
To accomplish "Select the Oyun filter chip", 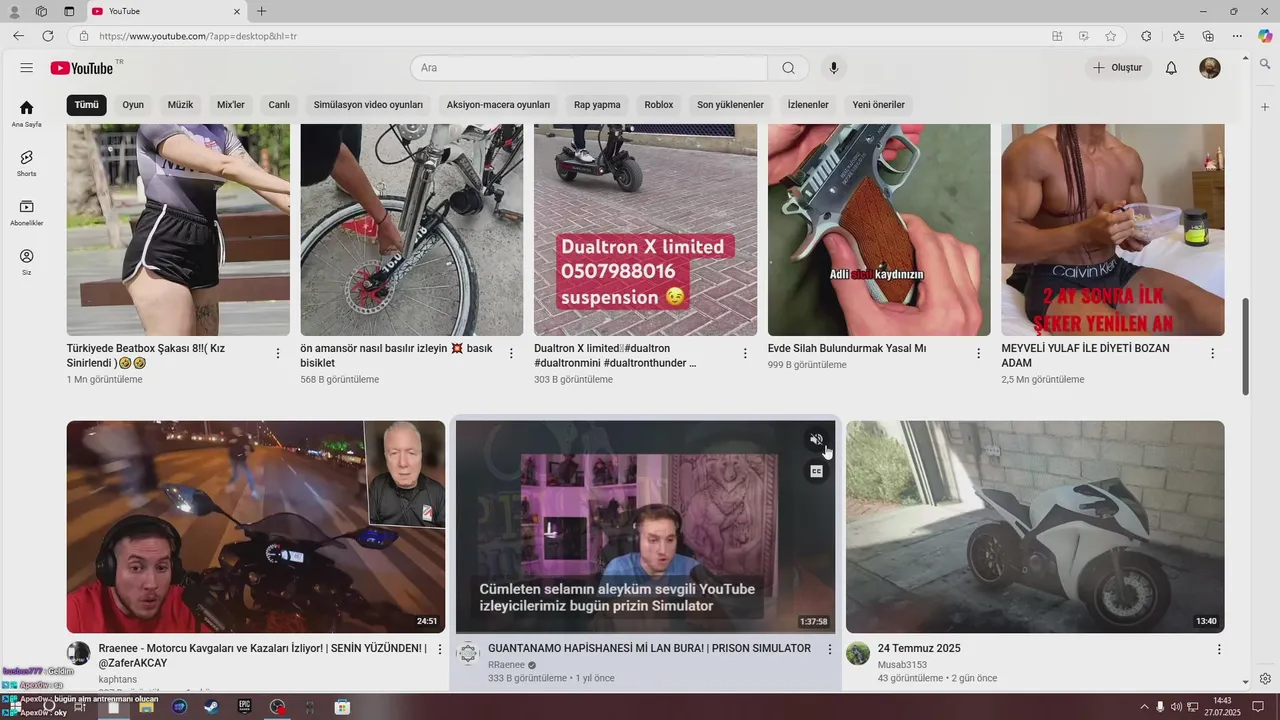I will point(133,105).
